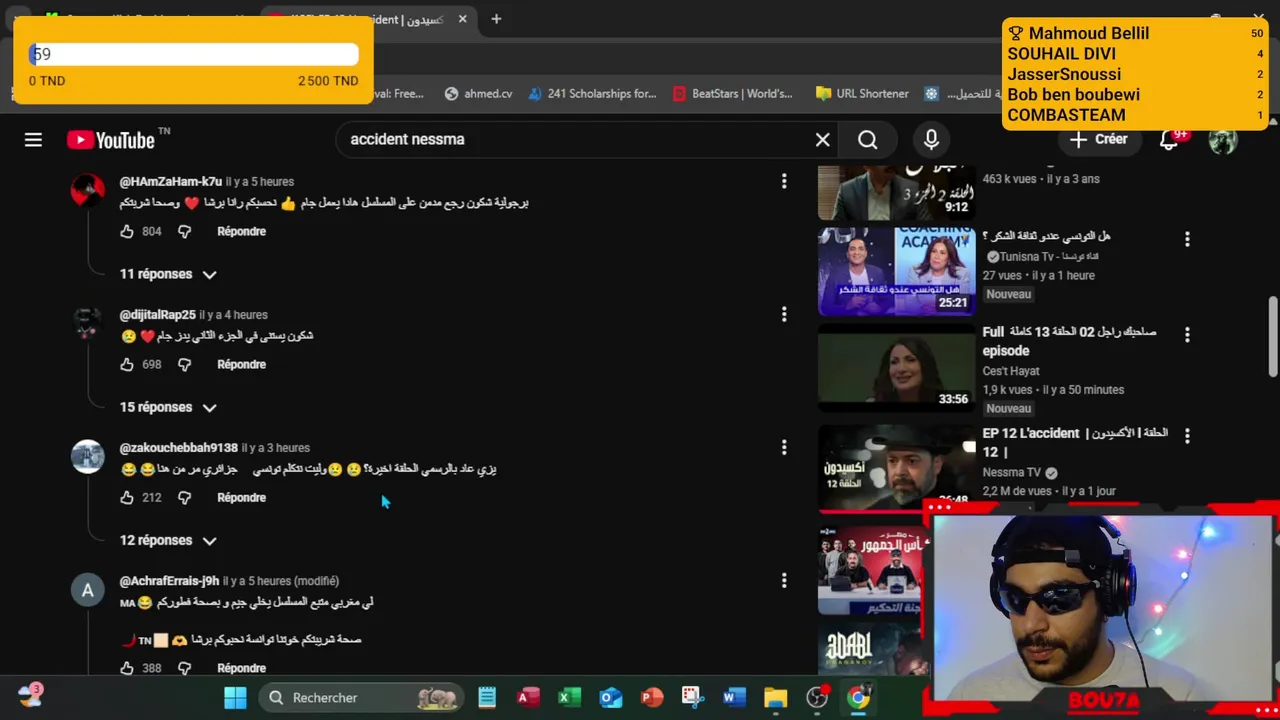The height and width of the screenshot is (720, 1280).
Task: Open File Explorer from the taskbar
Action: [x=775, y=698]
